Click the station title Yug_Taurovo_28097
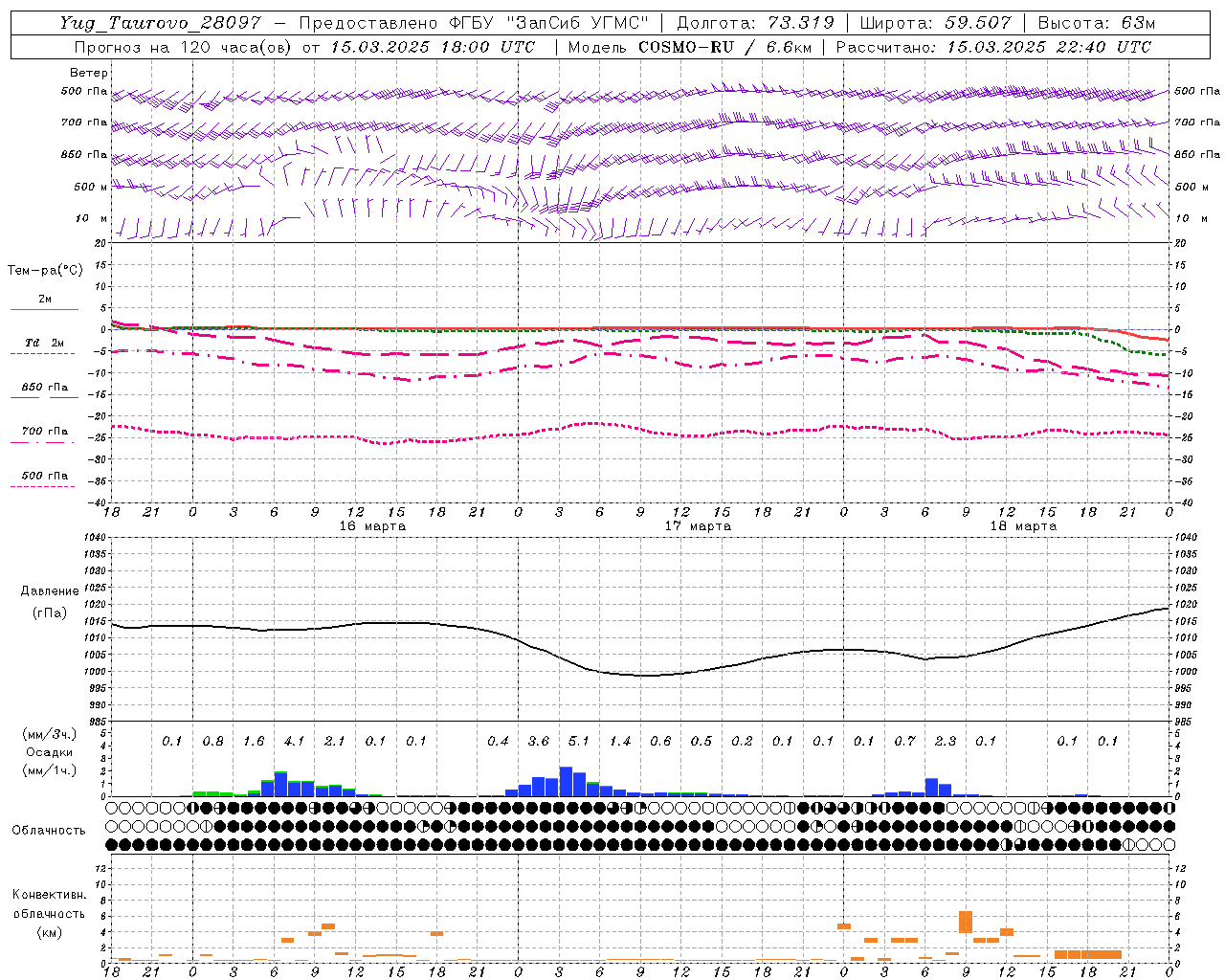The image size is (1225, 980). (160, 23)
